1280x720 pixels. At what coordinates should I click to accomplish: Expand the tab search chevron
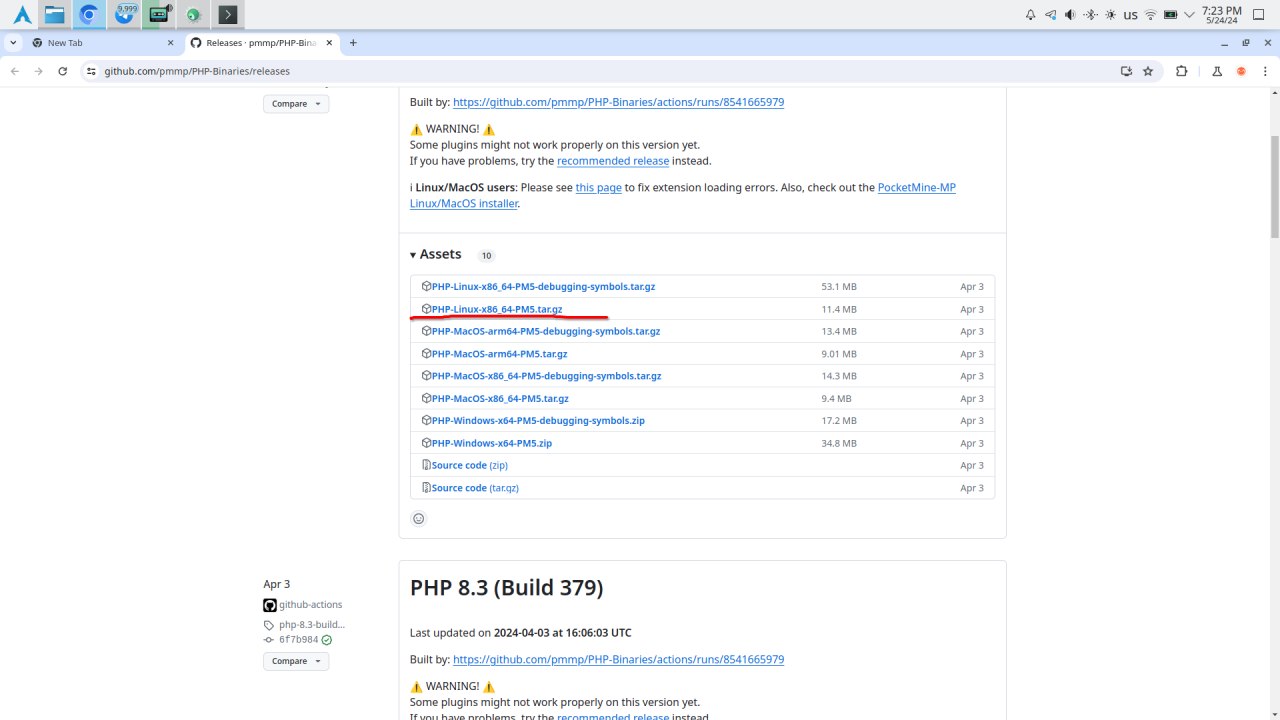(12, 43)
